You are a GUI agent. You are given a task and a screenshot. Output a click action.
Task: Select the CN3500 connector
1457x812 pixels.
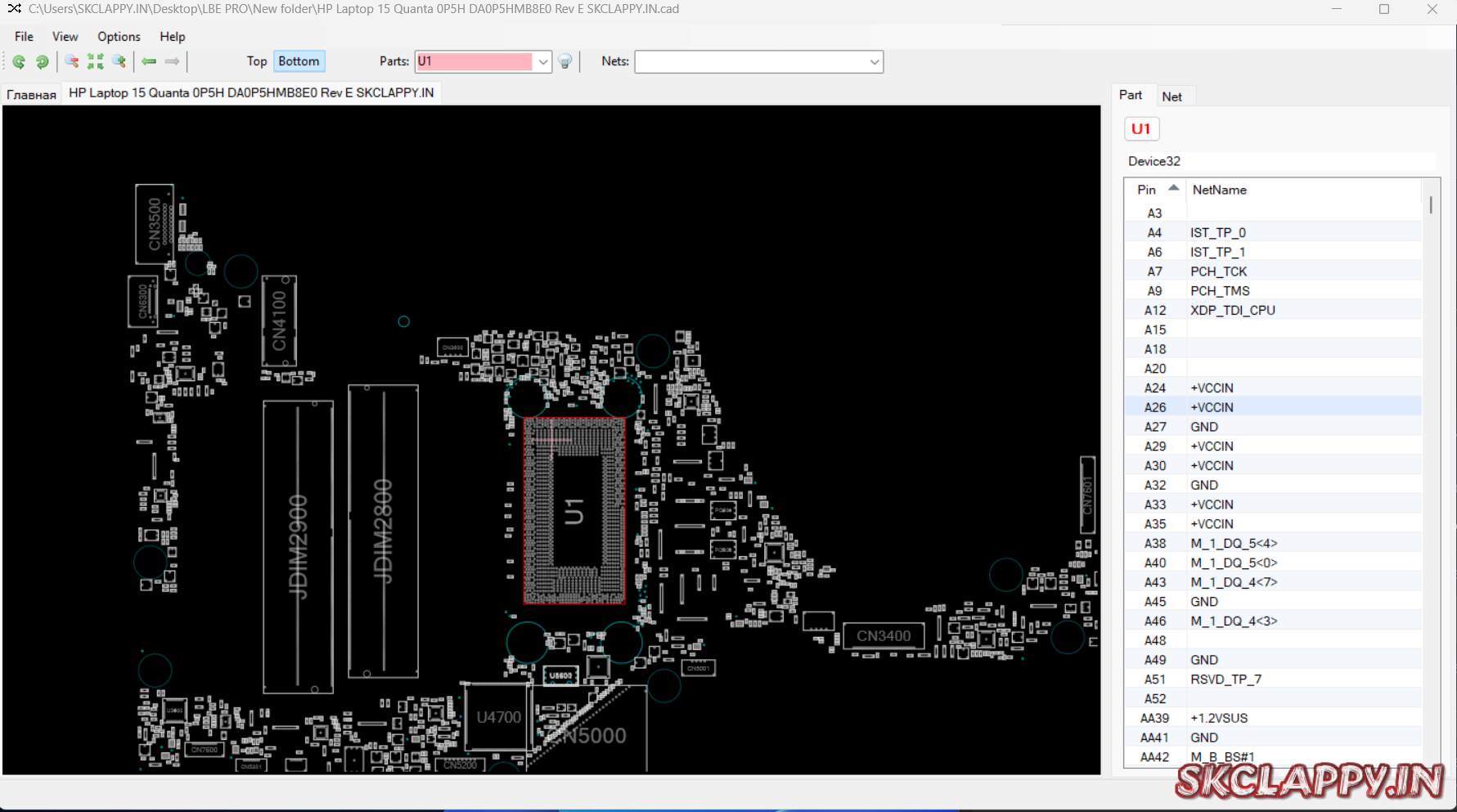point(155,223)
